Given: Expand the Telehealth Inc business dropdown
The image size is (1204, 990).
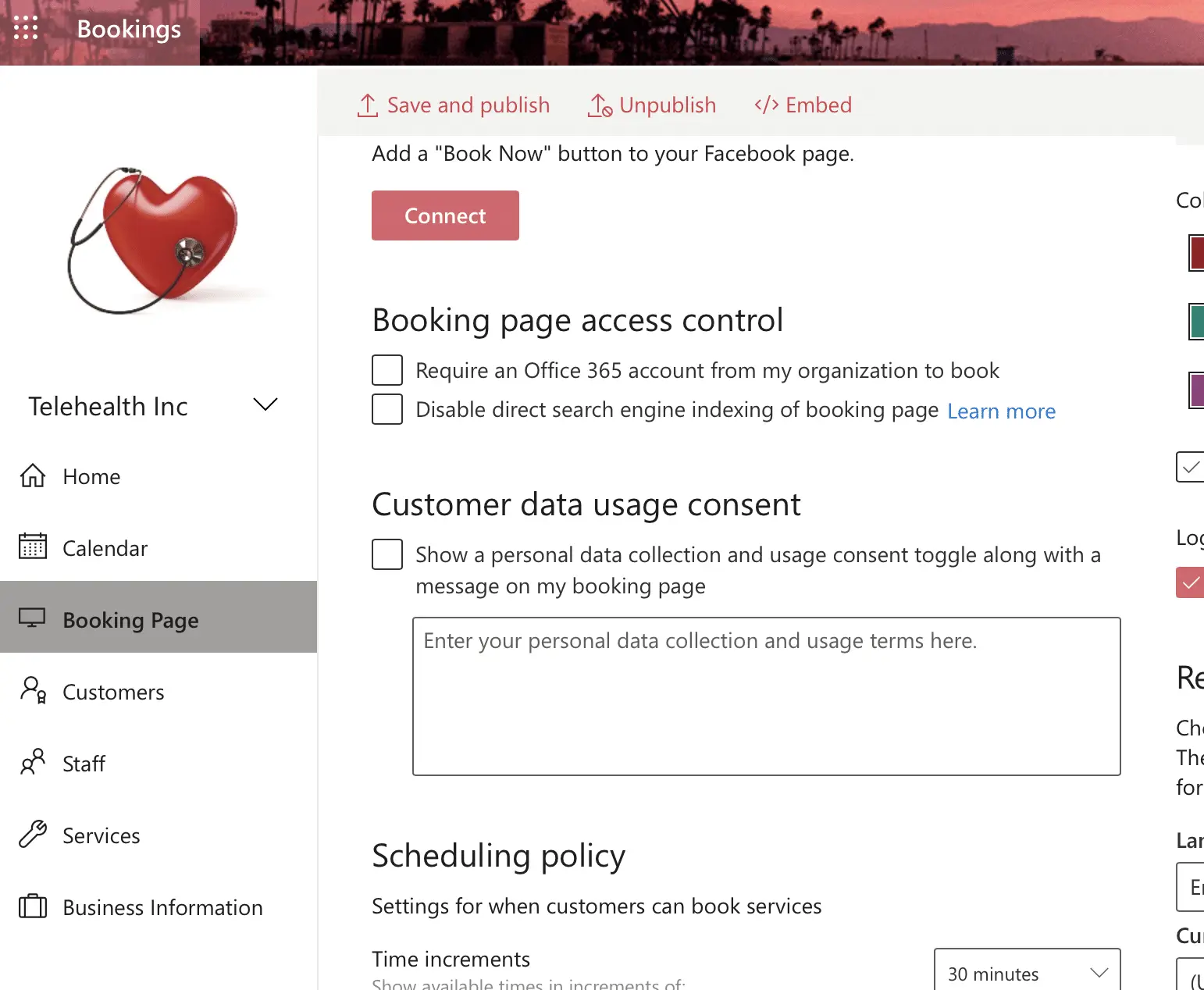Looking at the screenshot, I should point(265,404).
